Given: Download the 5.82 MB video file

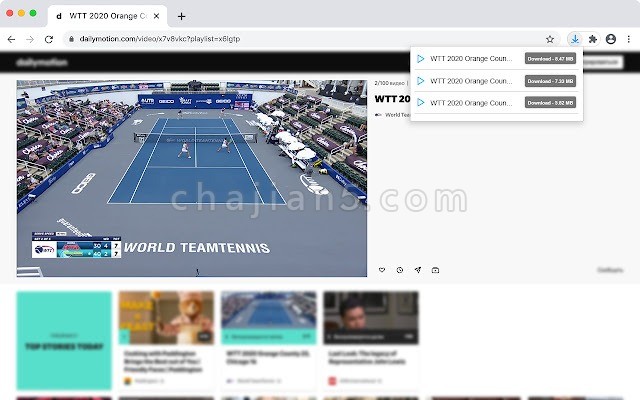Looking at the screenshot, I should pos(550,102).
